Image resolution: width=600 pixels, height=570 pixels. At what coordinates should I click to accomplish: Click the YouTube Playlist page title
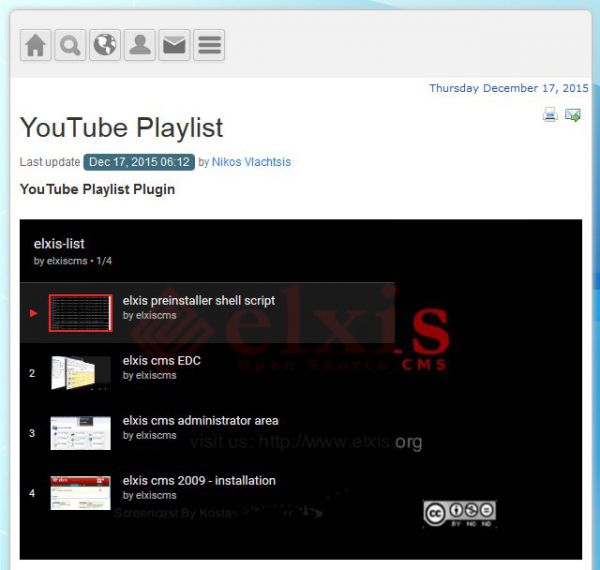[122, 128]
